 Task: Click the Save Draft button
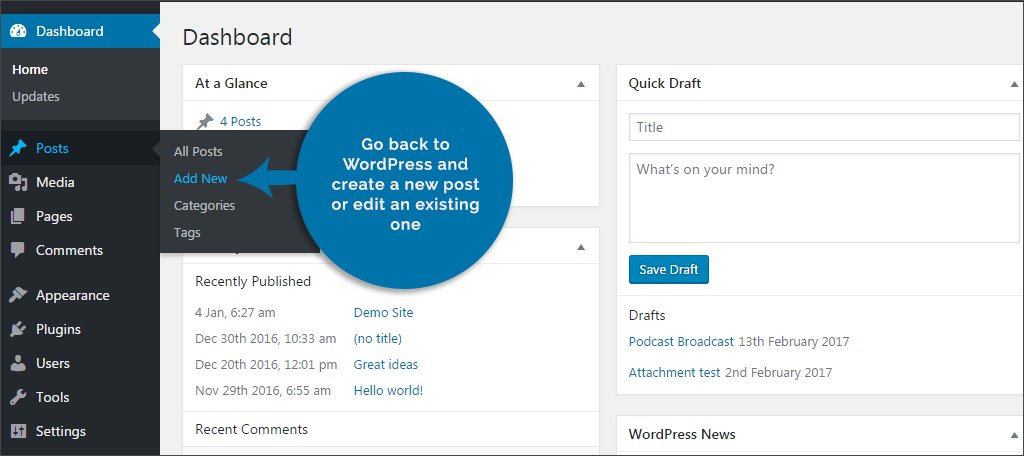669,269
